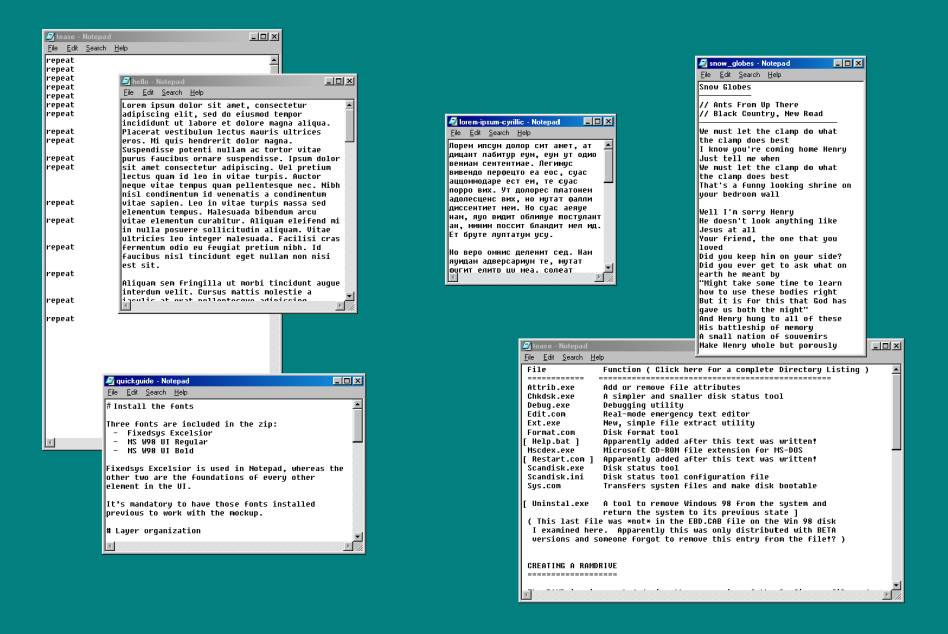Viewport: 948px width, 634px height.
Task: Click the Notepad icon in hello window title bar
Action: click(x=125, y=81)
